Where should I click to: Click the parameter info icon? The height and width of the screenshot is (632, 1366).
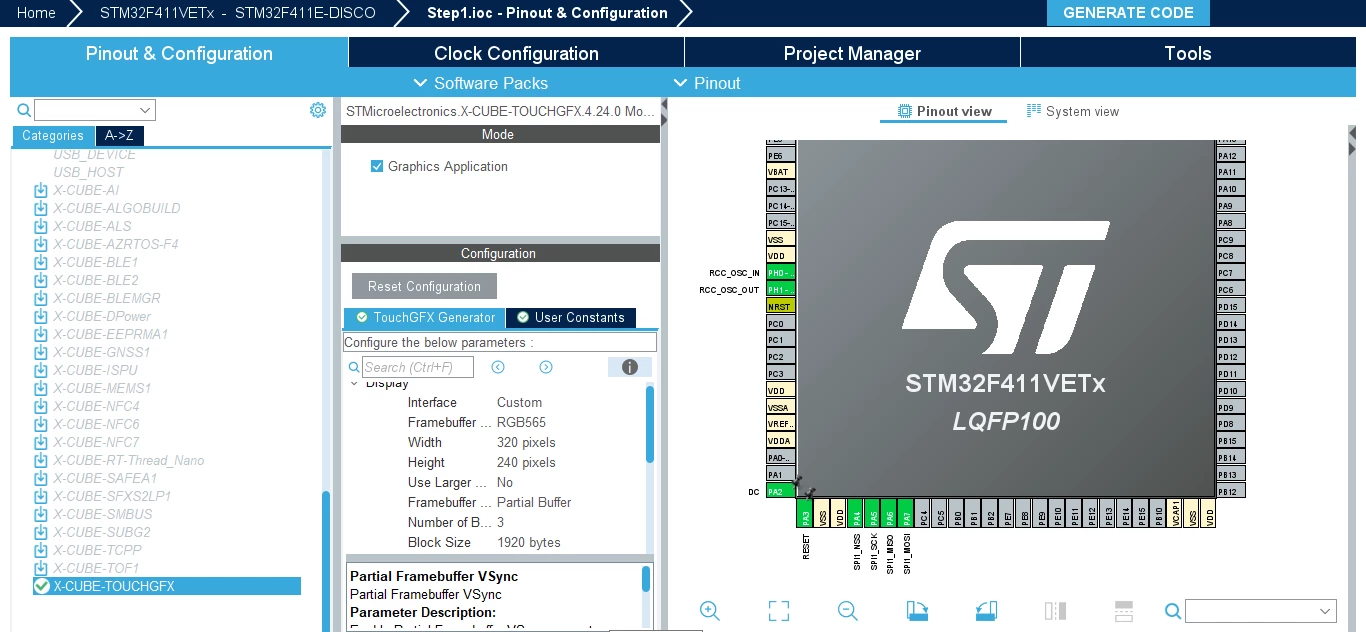[630, 367]
